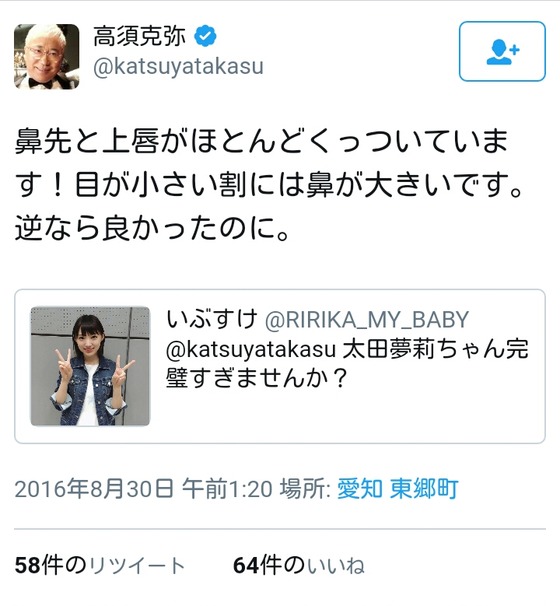560x606 pixels.
Task: Open the @RIRIKA_MY_BABY handle
Action: [366, 320]
